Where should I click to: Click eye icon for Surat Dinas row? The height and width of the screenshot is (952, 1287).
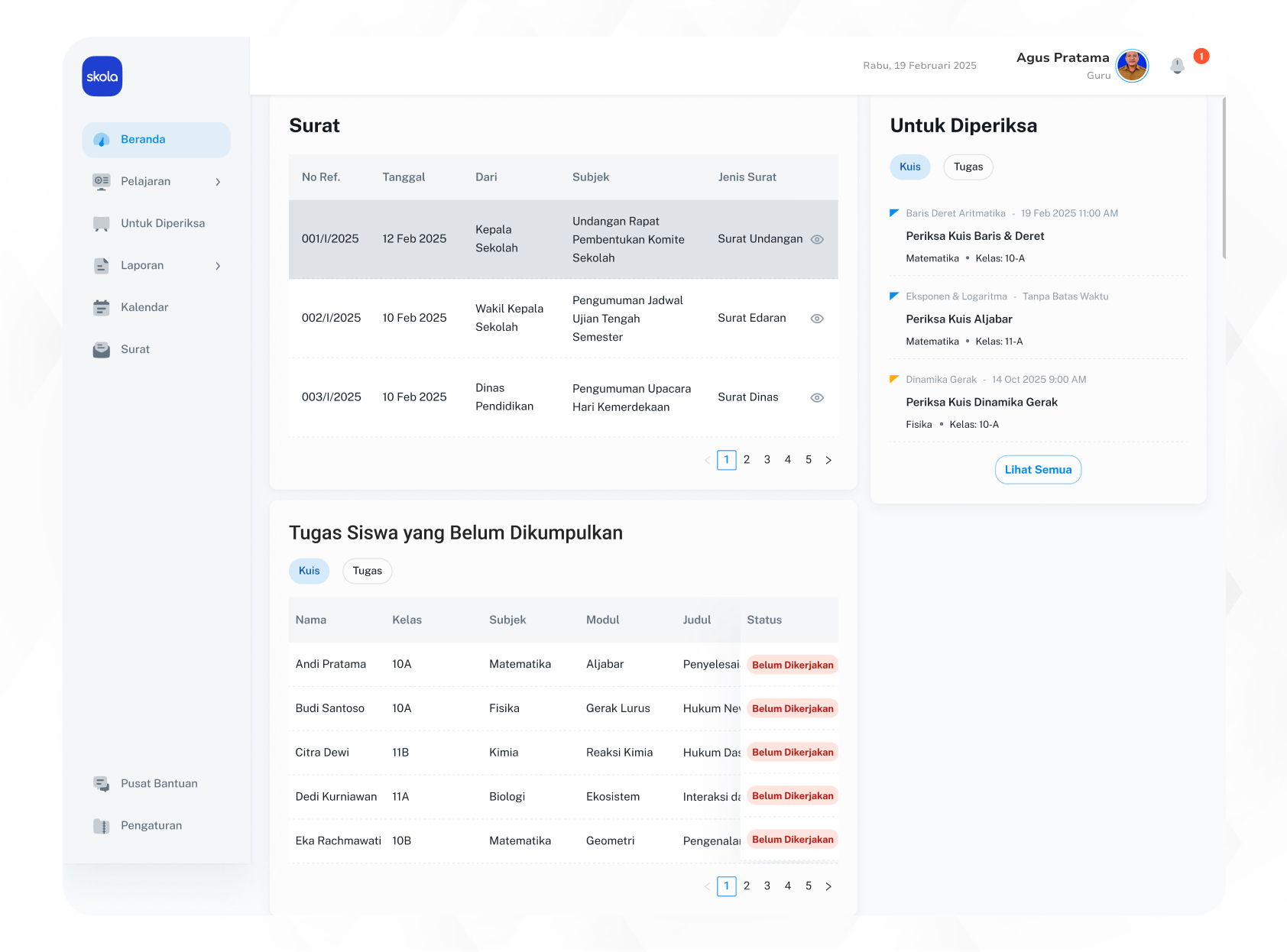[817, 397]
